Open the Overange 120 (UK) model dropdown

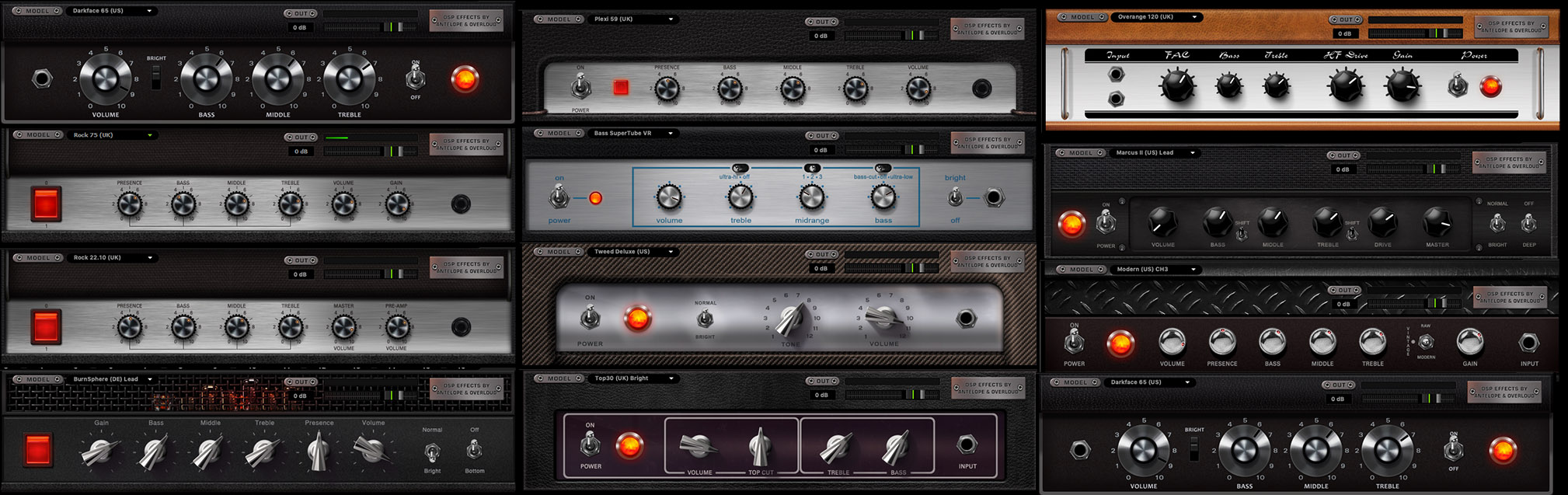[1156, 17]
